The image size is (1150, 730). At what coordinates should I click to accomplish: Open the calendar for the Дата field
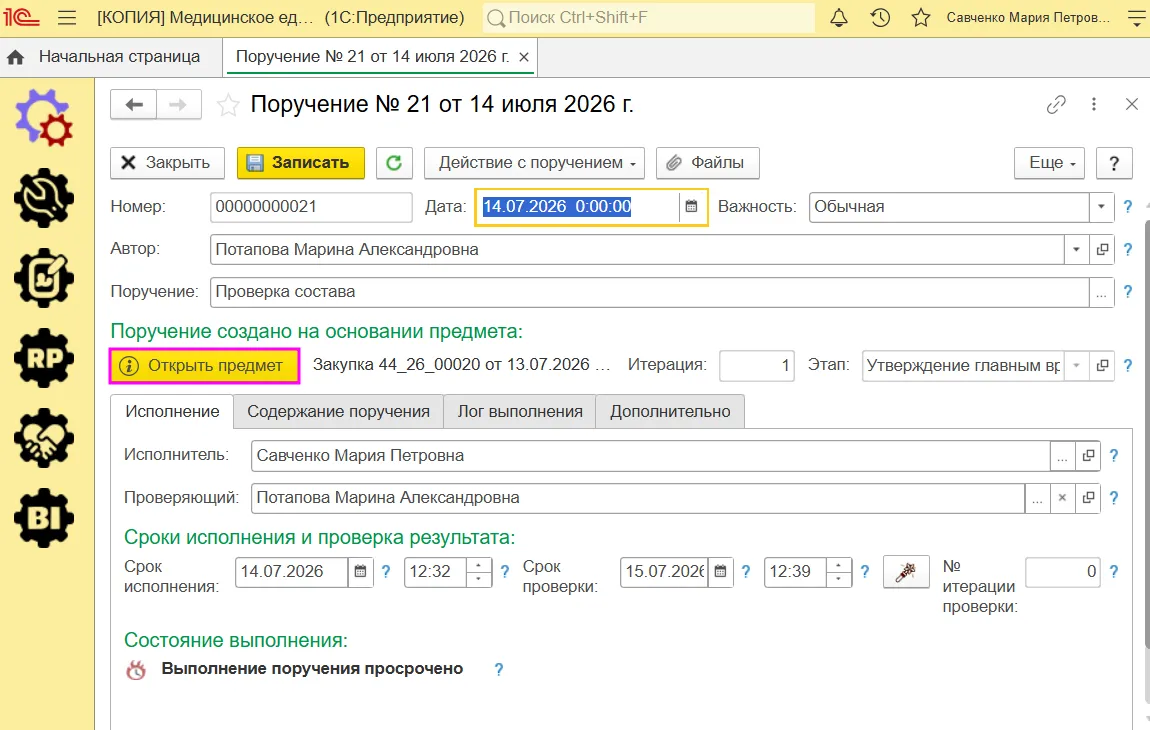click(691, 207)
